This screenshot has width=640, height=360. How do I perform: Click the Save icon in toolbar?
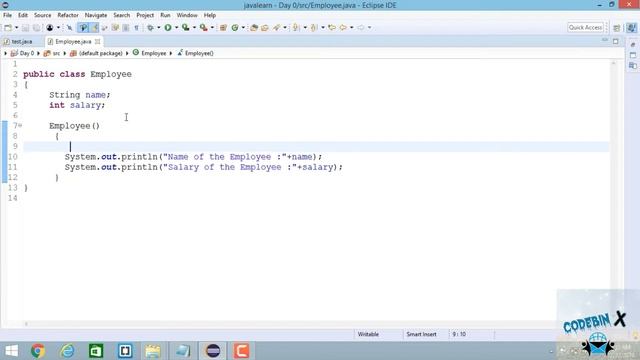point(25,28)
